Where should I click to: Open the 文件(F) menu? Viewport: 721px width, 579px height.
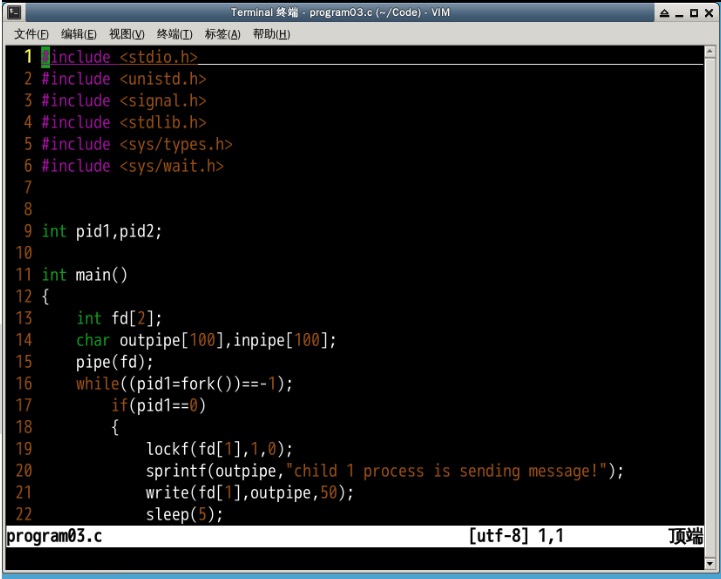pyautogui.click(x=31, y=34)
